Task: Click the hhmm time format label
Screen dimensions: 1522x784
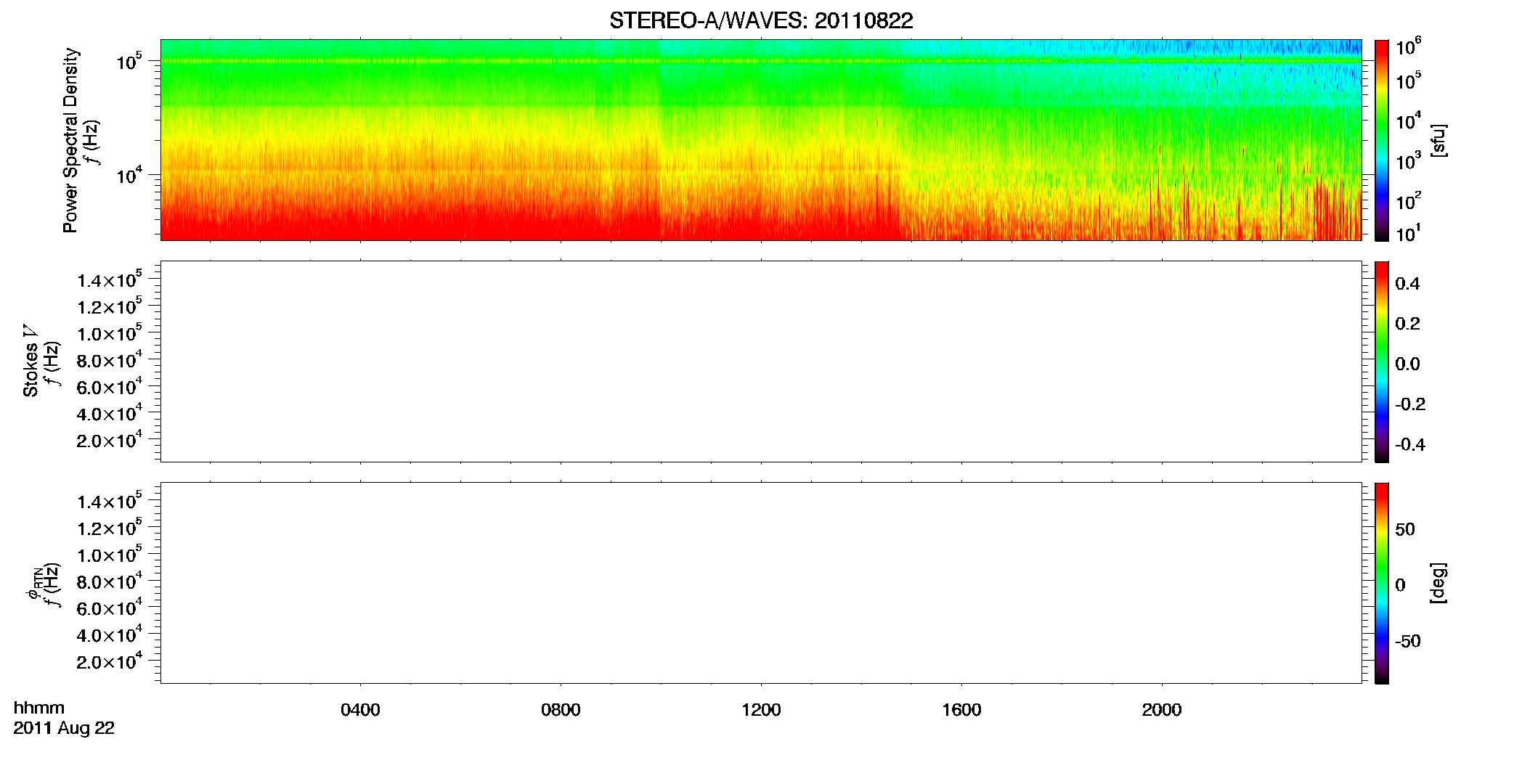Action: pyautogui.click(x=39, y=708)
